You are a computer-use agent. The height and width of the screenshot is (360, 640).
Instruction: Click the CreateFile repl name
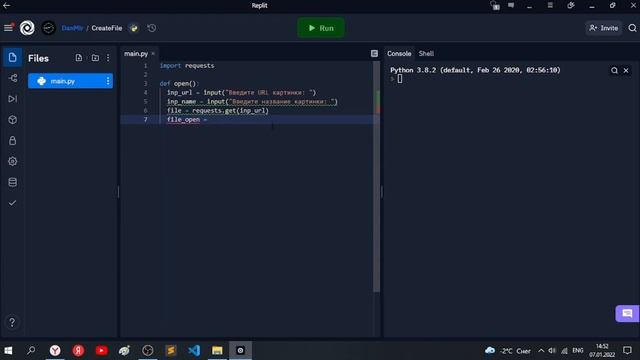pyautogui.click(x=107, y=28)
